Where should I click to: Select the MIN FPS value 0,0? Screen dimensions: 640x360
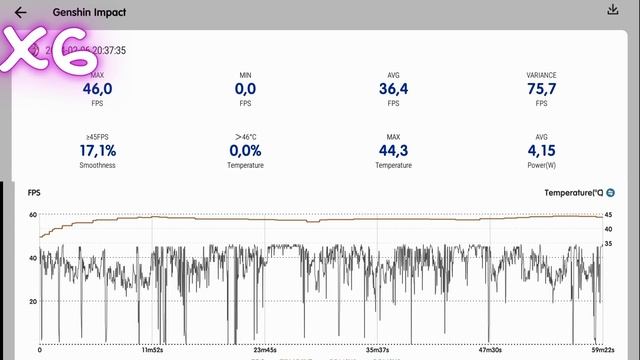pyautogui.click(x=245, y=89)
